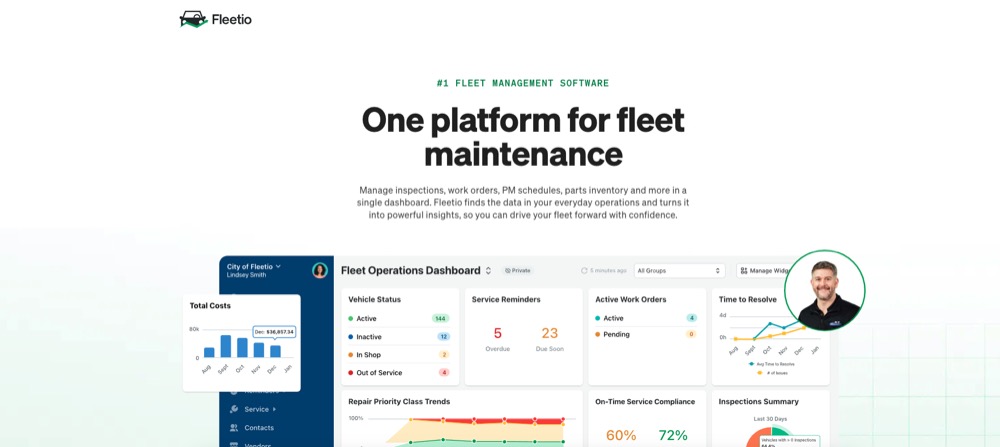Click the circular photo of smiling man
This screenshot has width=1000, height=447.
(824, 291)
